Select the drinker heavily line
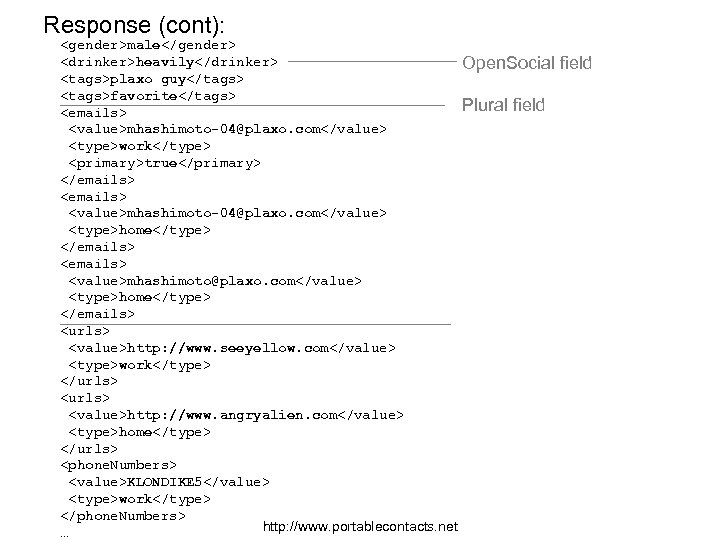 tap(169, 62)
